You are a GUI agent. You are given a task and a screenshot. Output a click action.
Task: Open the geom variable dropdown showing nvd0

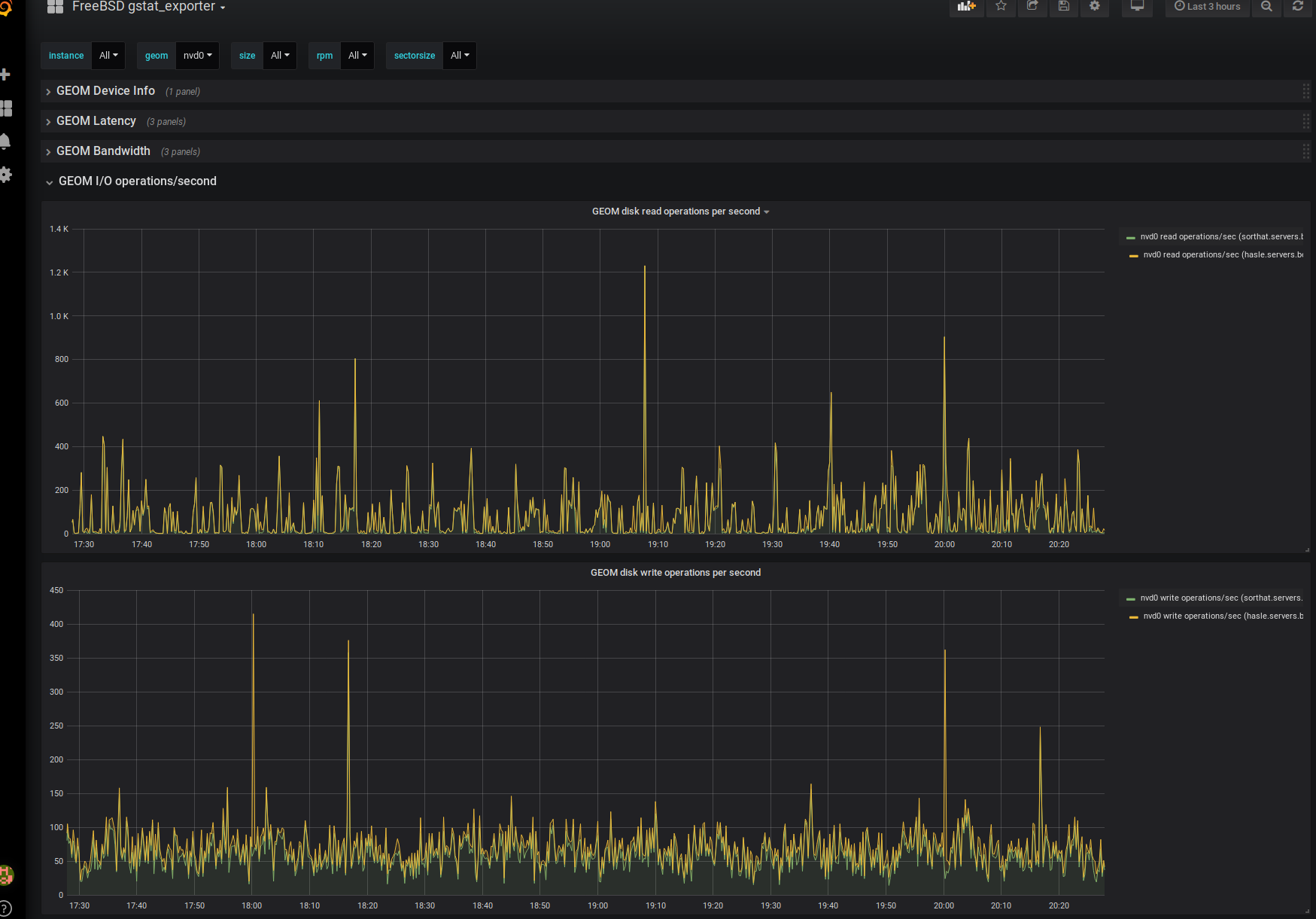tap(197, 56)
